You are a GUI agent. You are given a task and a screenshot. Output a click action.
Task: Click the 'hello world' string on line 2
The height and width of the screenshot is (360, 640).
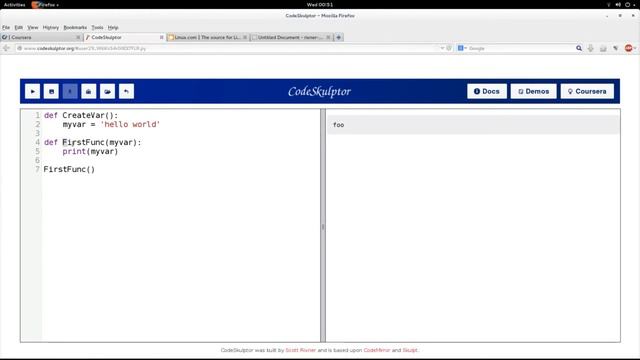click(130, 124)
